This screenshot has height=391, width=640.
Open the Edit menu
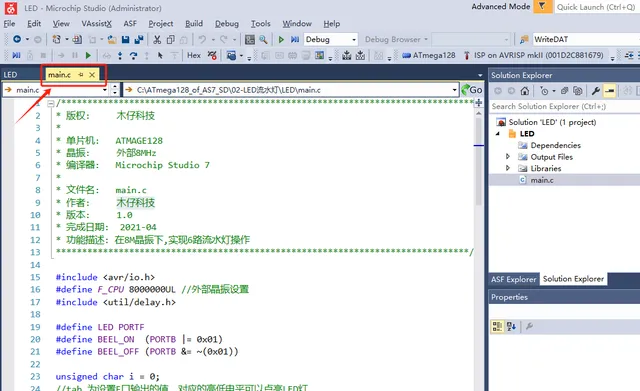[x=34, y=24]
